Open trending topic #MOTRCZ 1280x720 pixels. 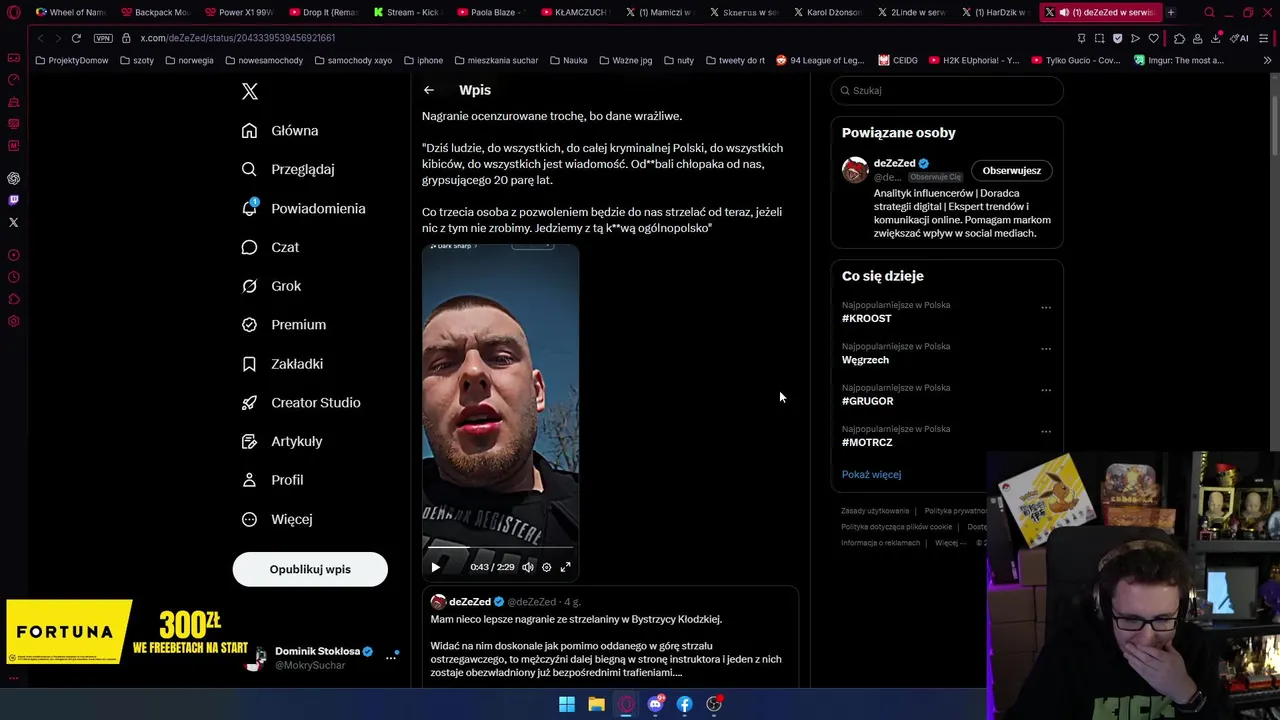[x=867, y=442]
